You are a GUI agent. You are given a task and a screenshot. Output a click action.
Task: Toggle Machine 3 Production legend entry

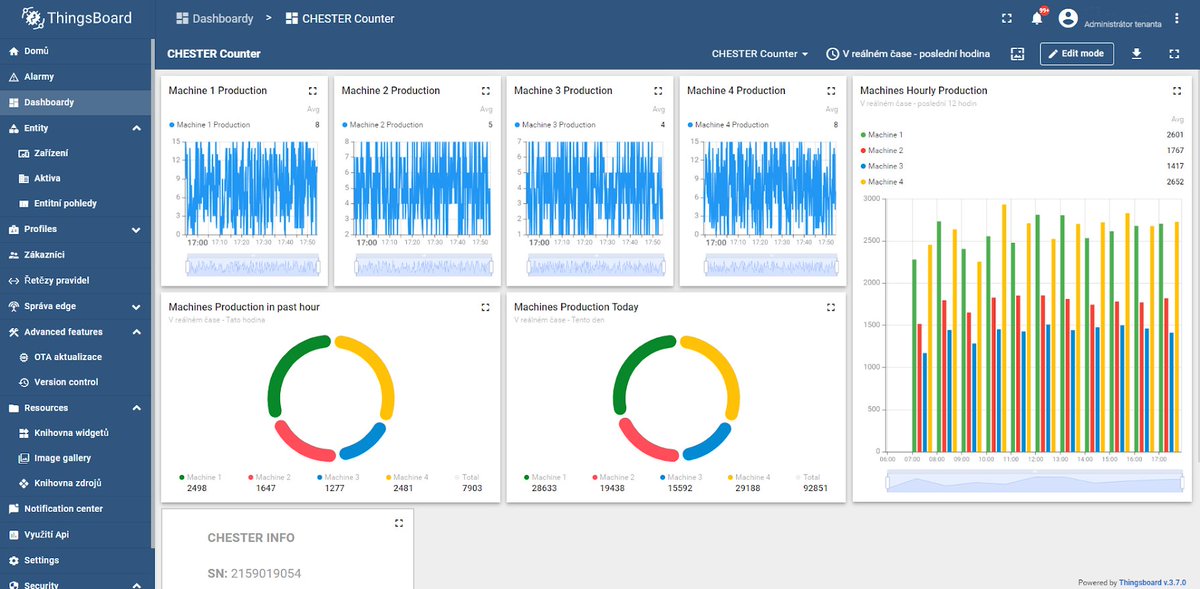(x=555, y=125)
